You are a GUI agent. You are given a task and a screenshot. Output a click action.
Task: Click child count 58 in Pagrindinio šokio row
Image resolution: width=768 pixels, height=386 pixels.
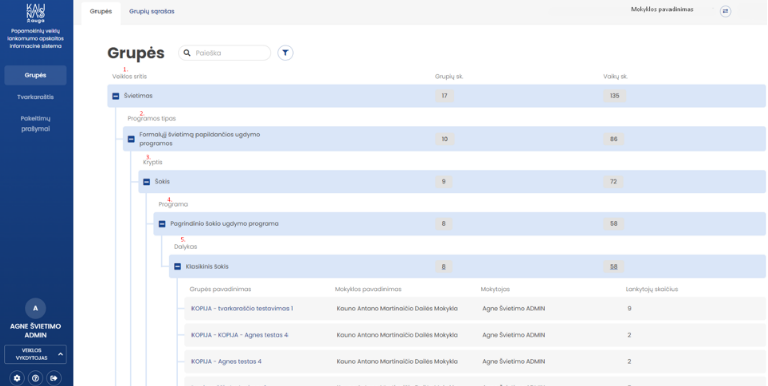pos(614,224)
